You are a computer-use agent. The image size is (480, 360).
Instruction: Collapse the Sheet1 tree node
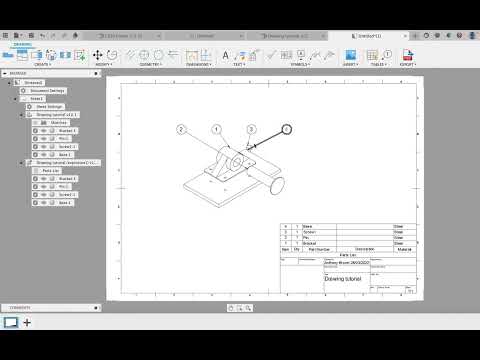coord(15,99)
